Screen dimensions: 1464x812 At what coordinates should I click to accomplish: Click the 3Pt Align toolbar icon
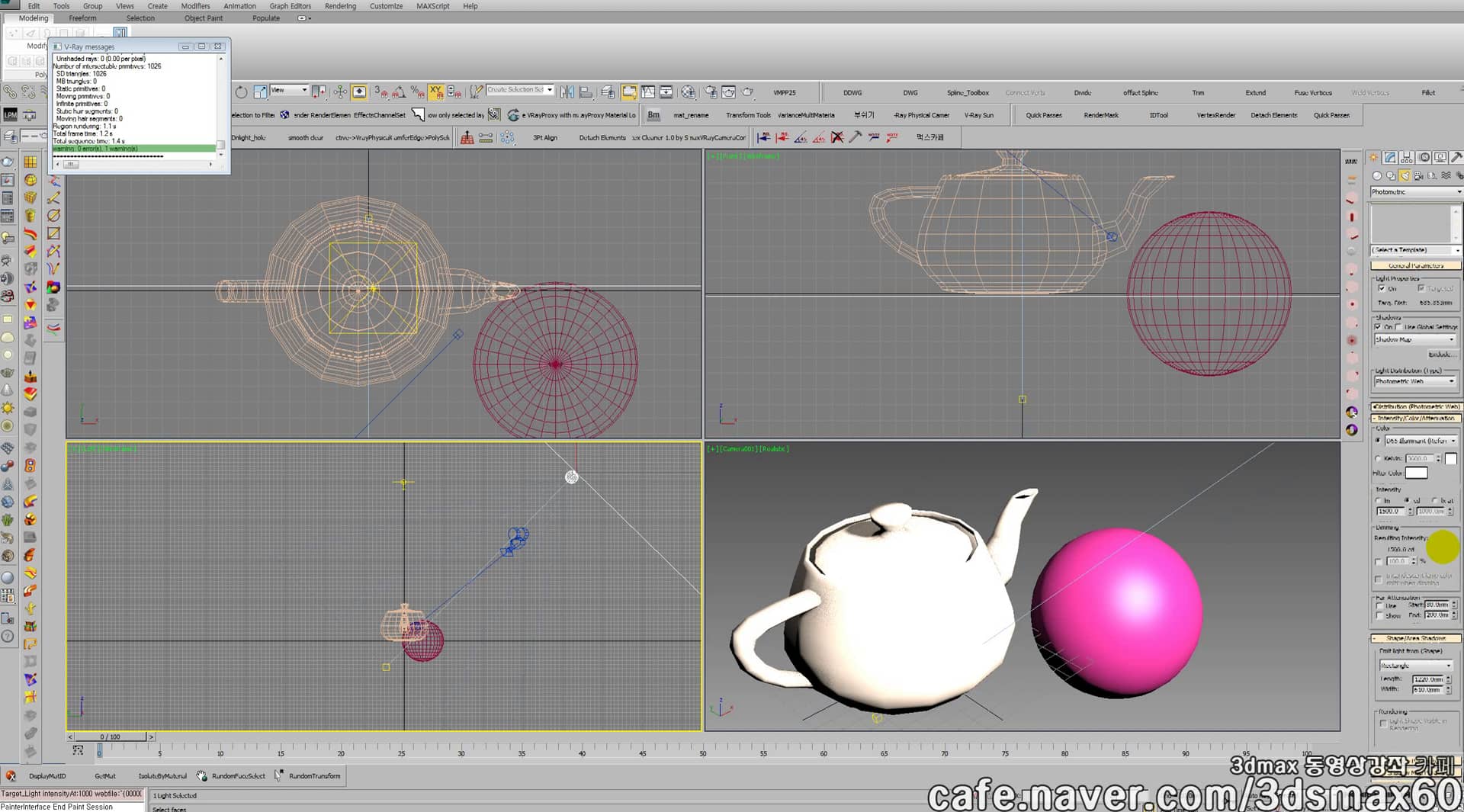coord(545,137)
